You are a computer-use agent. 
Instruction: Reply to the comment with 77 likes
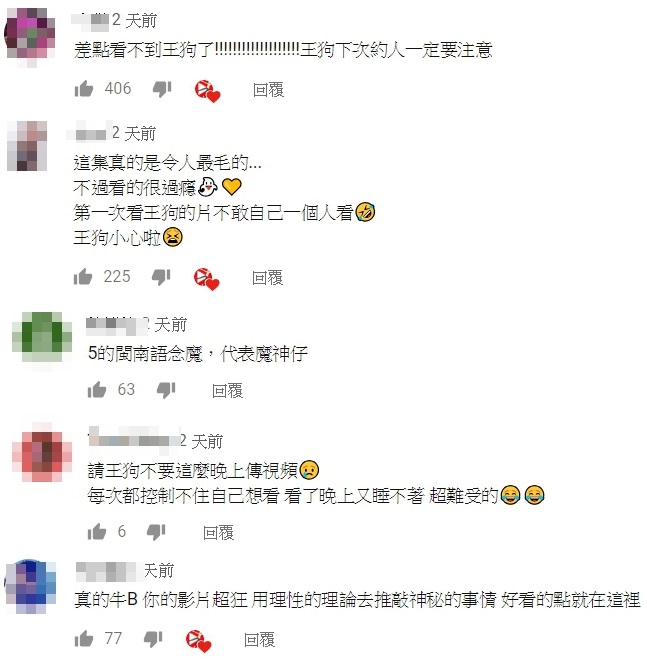point(259,639)
